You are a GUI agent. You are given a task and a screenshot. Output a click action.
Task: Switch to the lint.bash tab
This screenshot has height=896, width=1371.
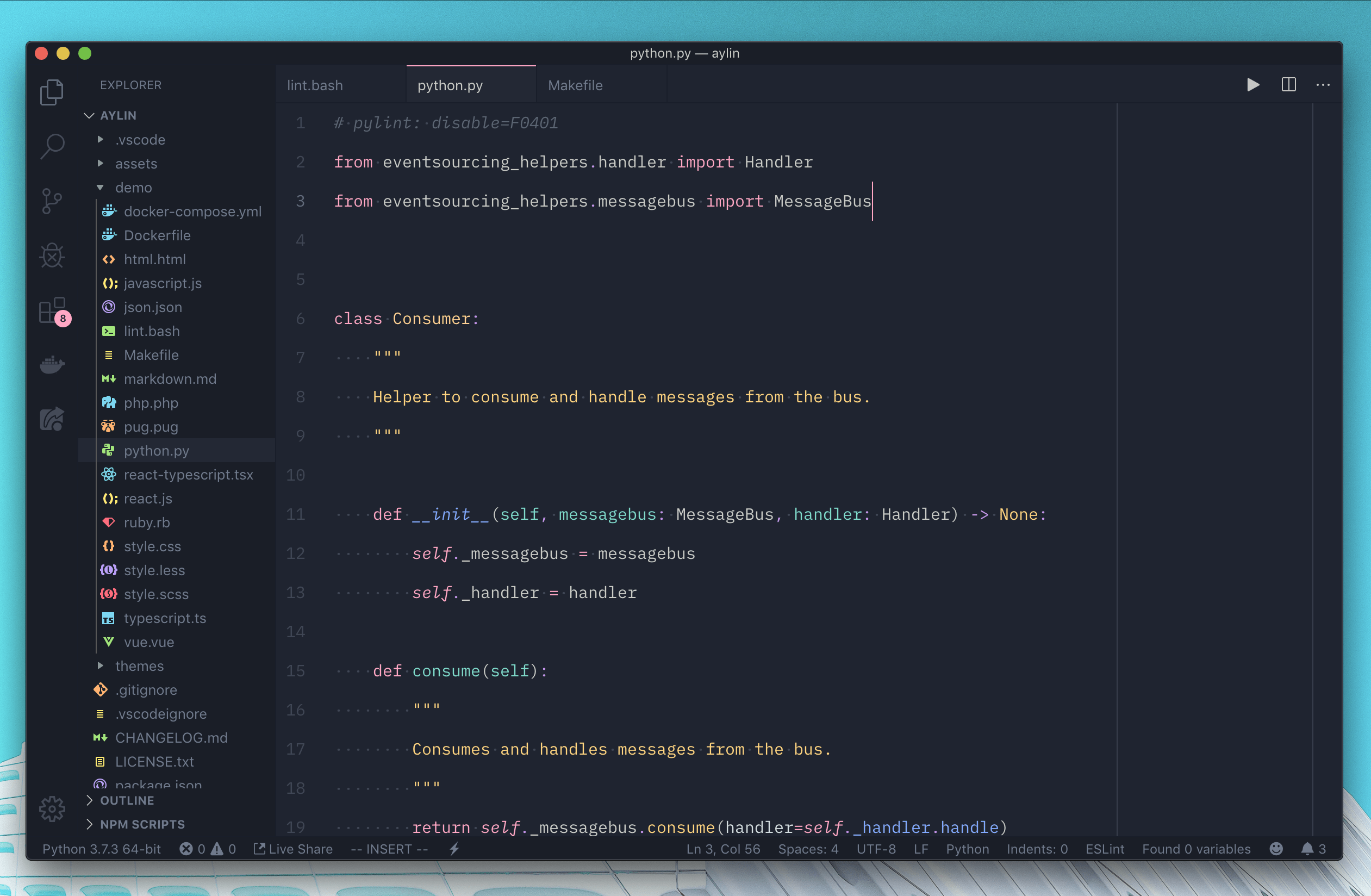tap(315, 85)
